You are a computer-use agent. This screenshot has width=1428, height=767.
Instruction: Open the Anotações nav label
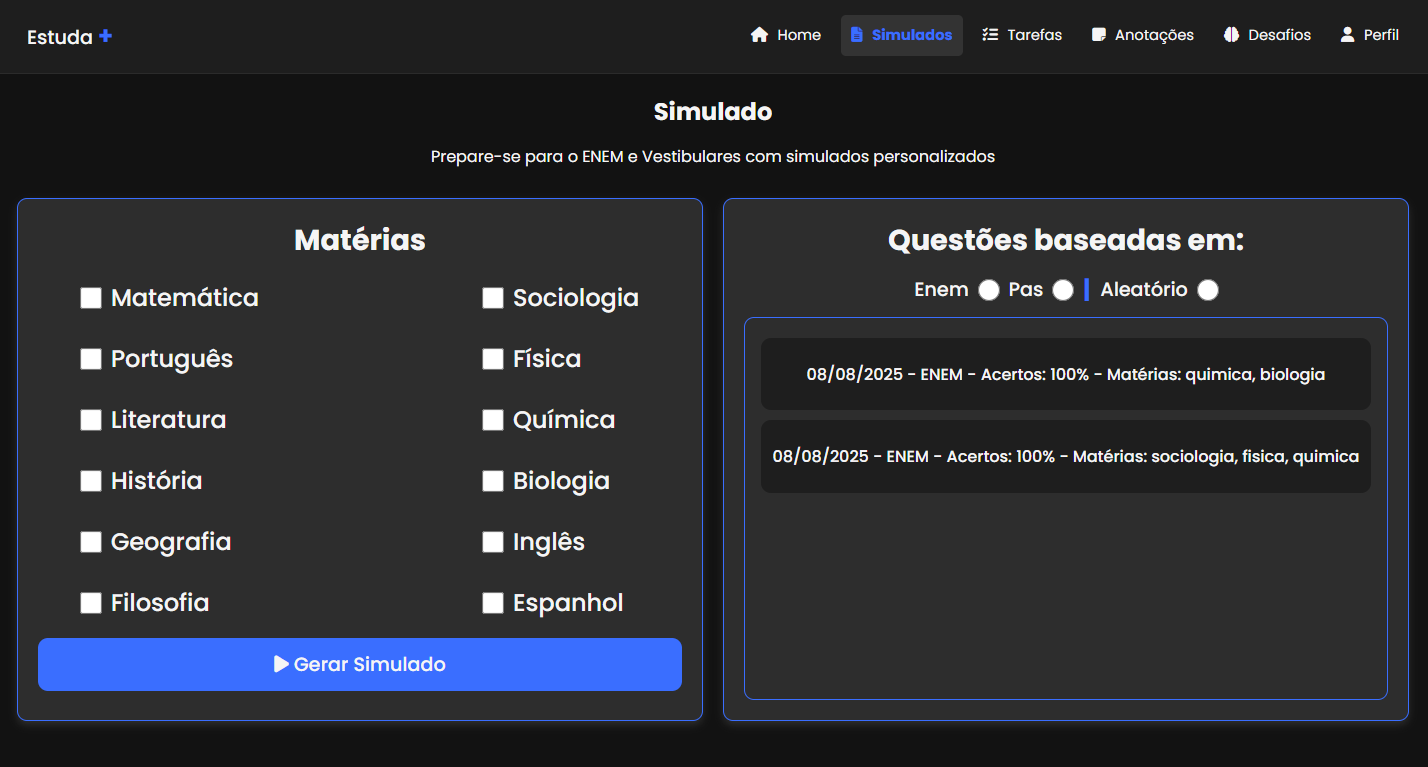pos(1154,35)
